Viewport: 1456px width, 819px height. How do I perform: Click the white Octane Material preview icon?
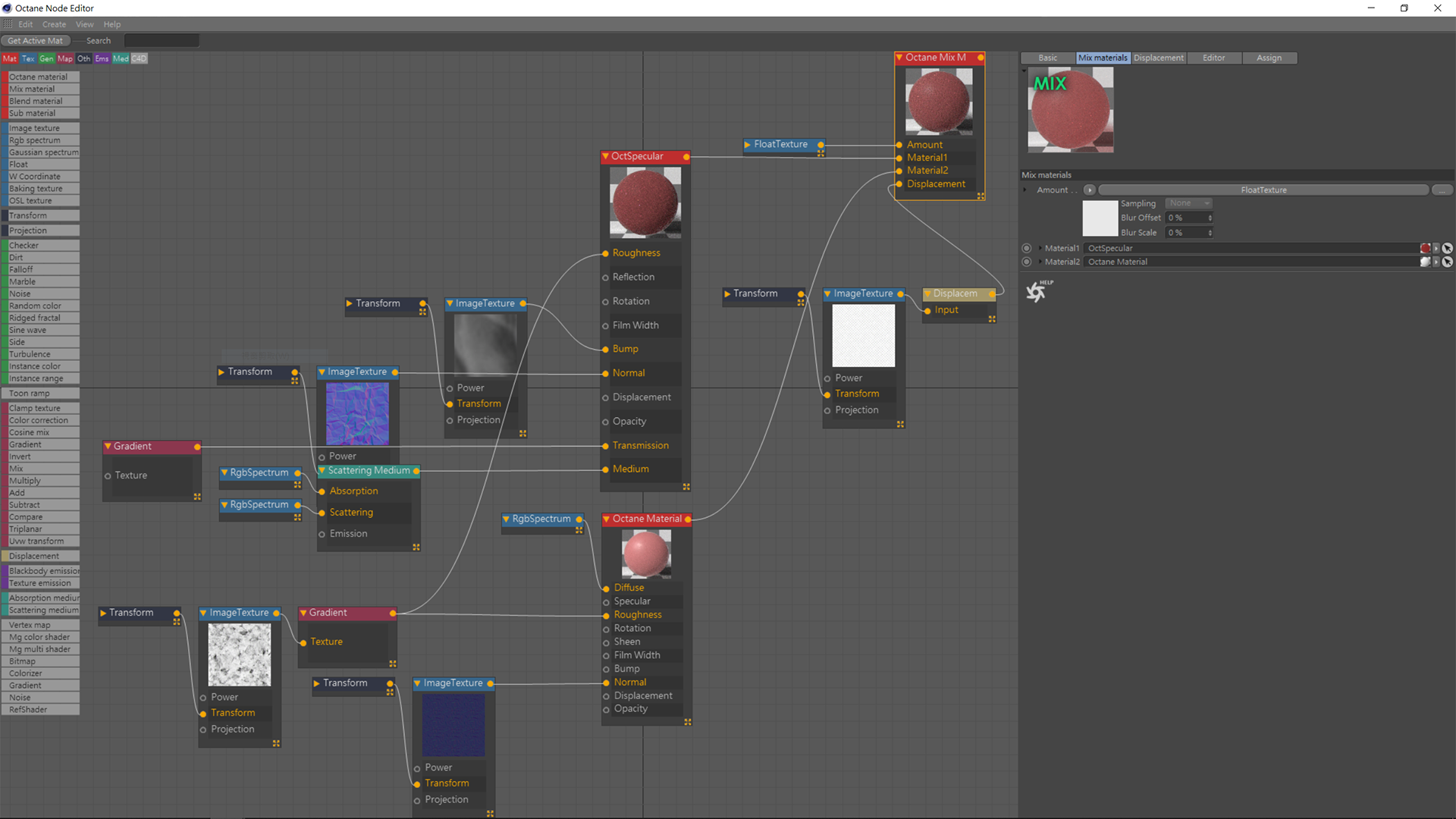[x=1425, y=262]
